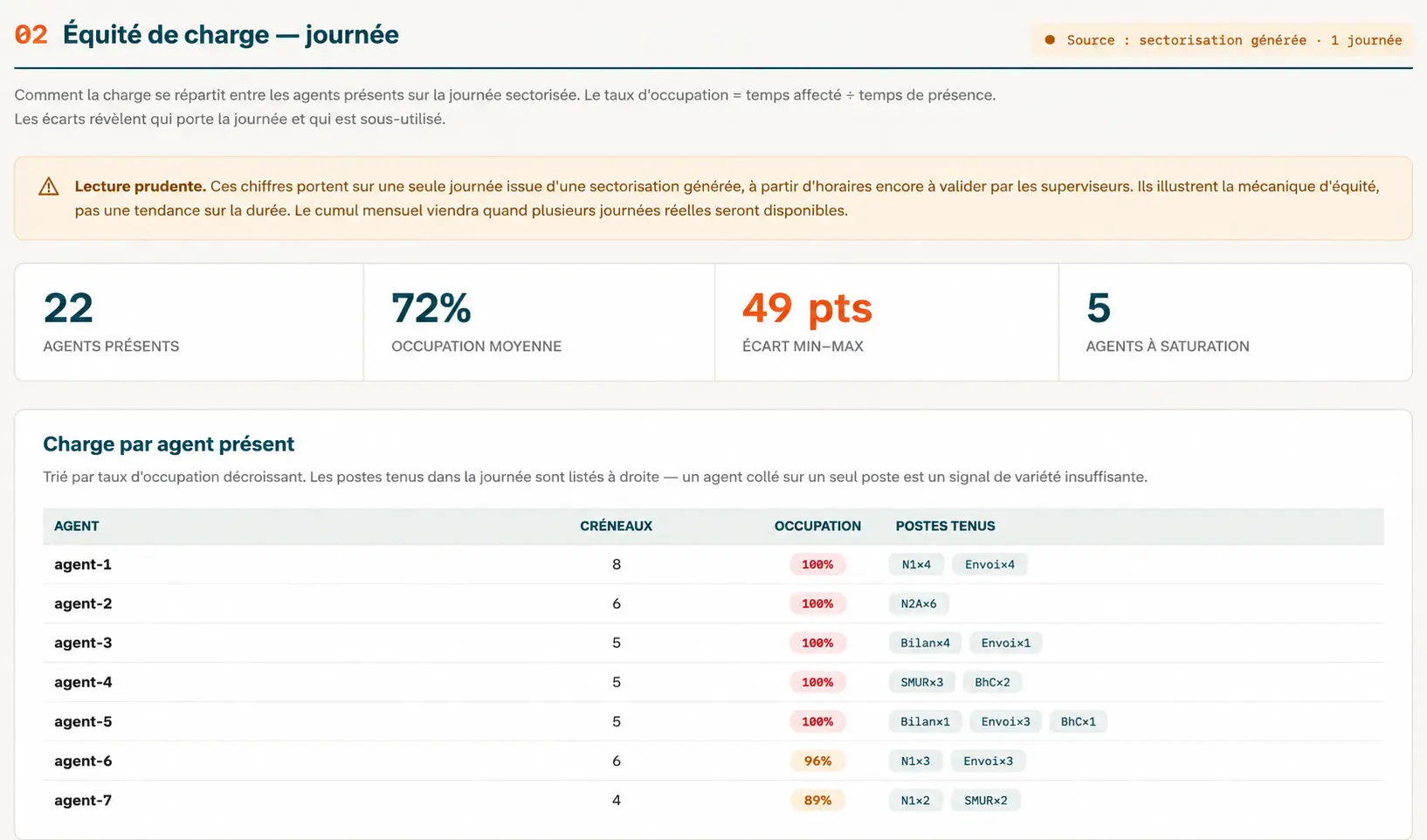Viewport: 1427px width, 840px height.
Task: Select the agent-1 row name
Action: [83, 564]
